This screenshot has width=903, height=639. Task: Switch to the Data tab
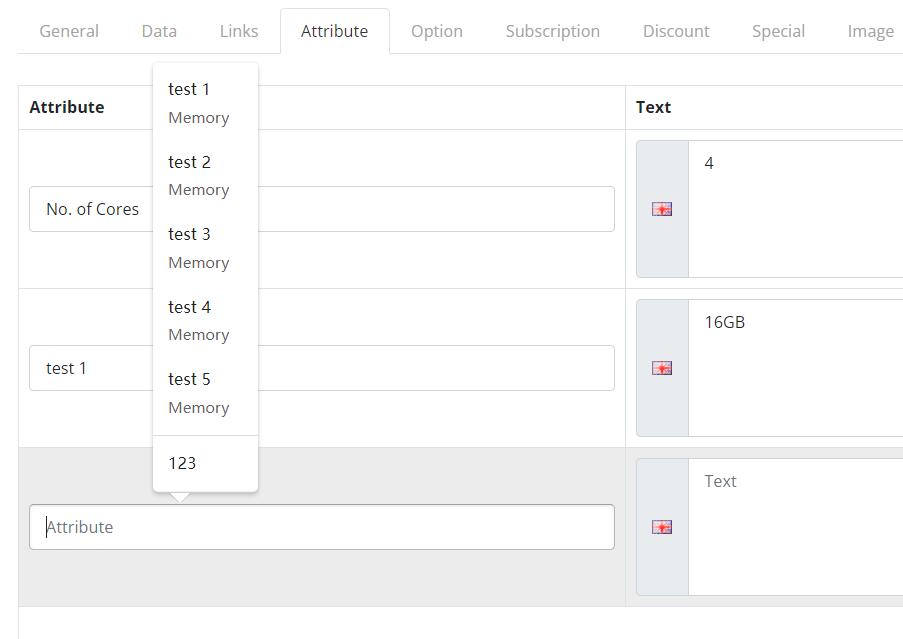158,30
